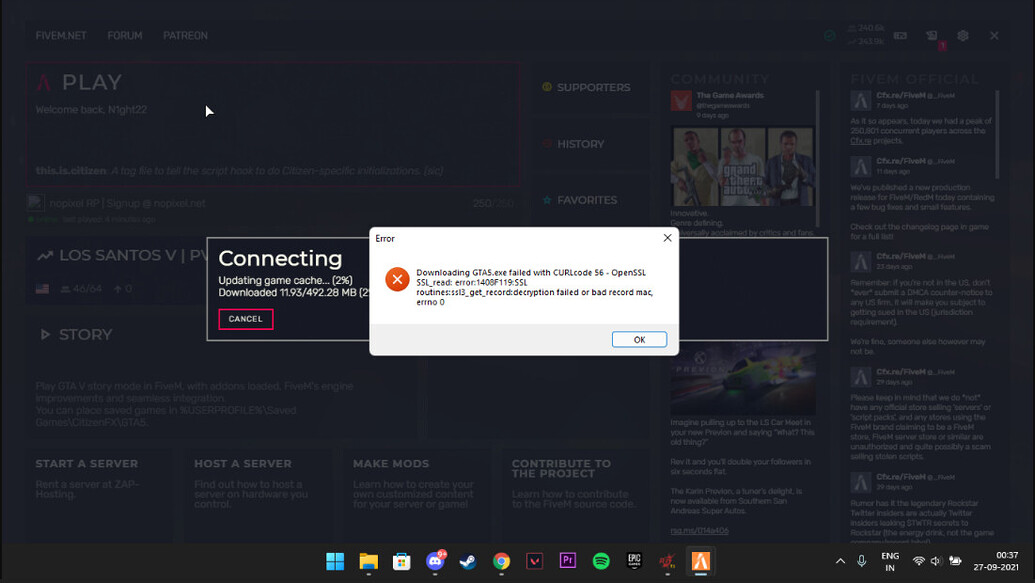This screenshot has width=1035, height=583.
Task: Dismiss the SSL error with OK
Action: click(639, 339)
